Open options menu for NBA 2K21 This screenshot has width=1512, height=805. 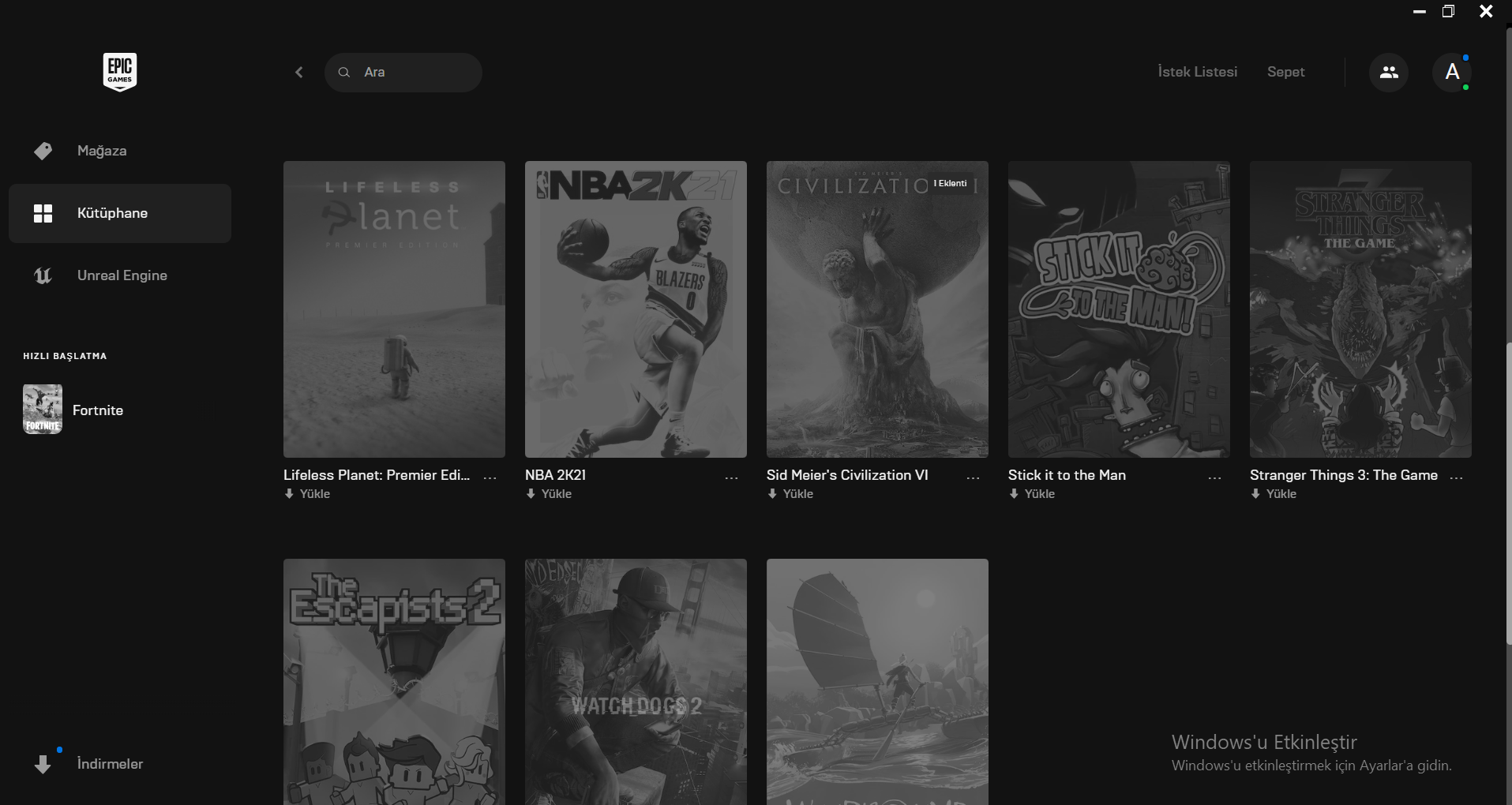[732, 477]
